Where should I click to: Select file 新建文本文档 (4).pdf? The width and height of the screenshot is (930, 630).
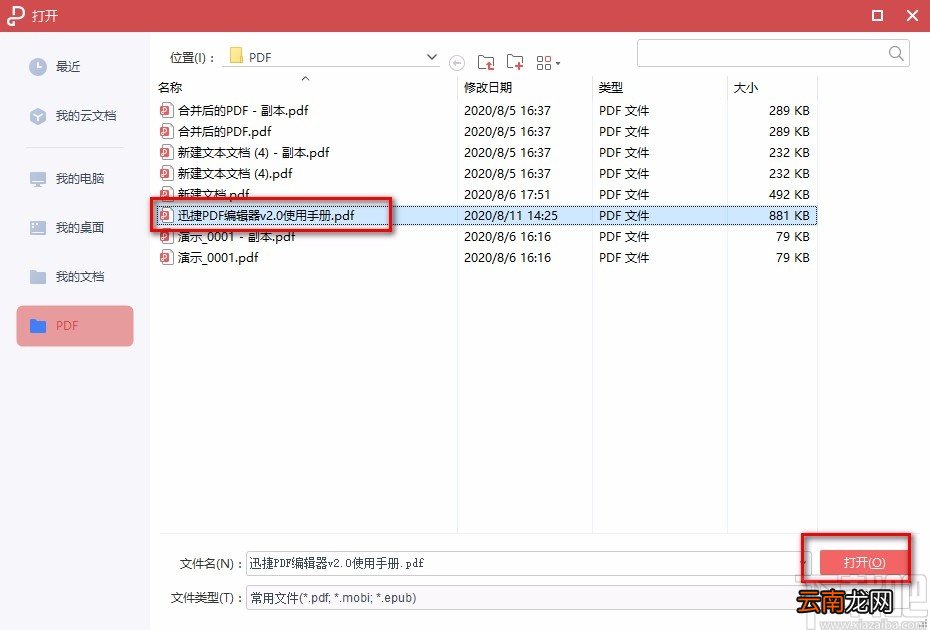[x=235, y=174]
